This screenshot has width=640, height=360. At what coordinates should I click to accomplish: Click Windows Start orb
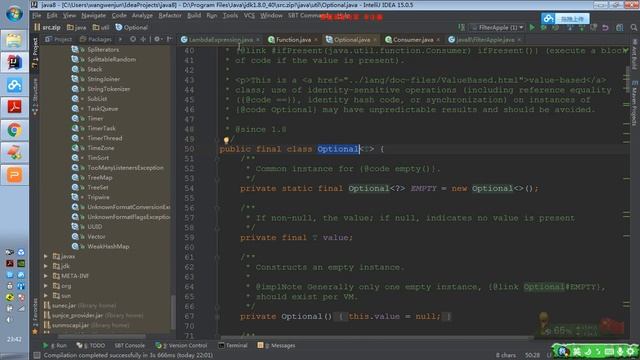(14, 13)
